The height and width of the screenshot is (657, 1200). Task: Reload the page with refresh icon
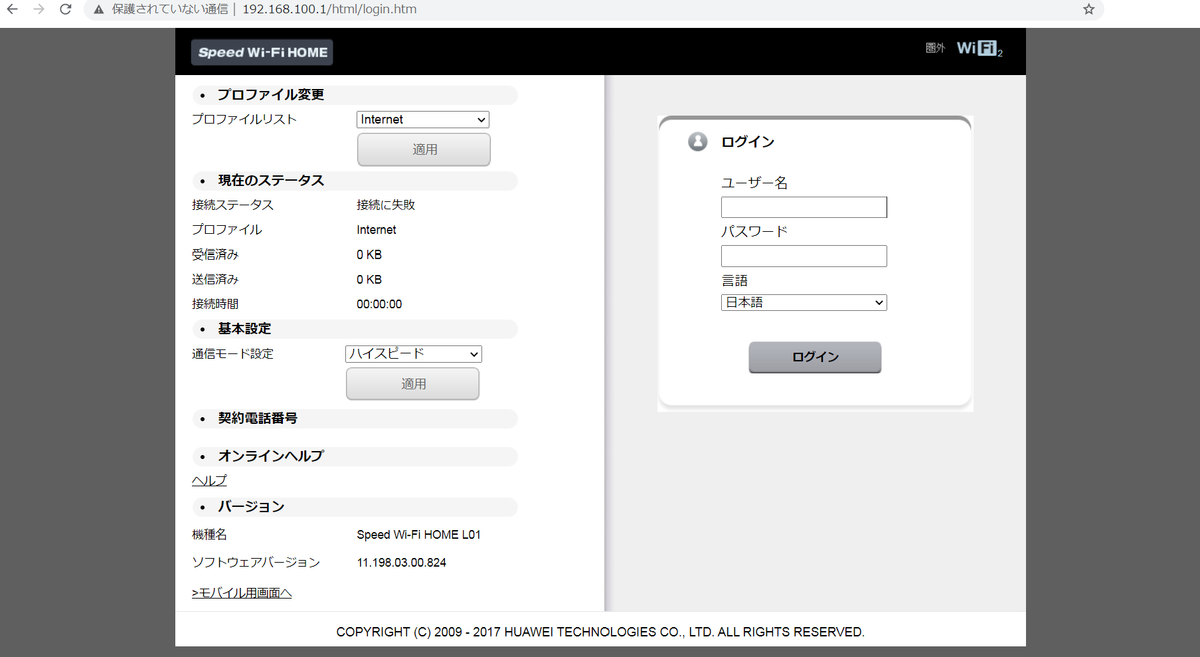click(x=65, y=9)
